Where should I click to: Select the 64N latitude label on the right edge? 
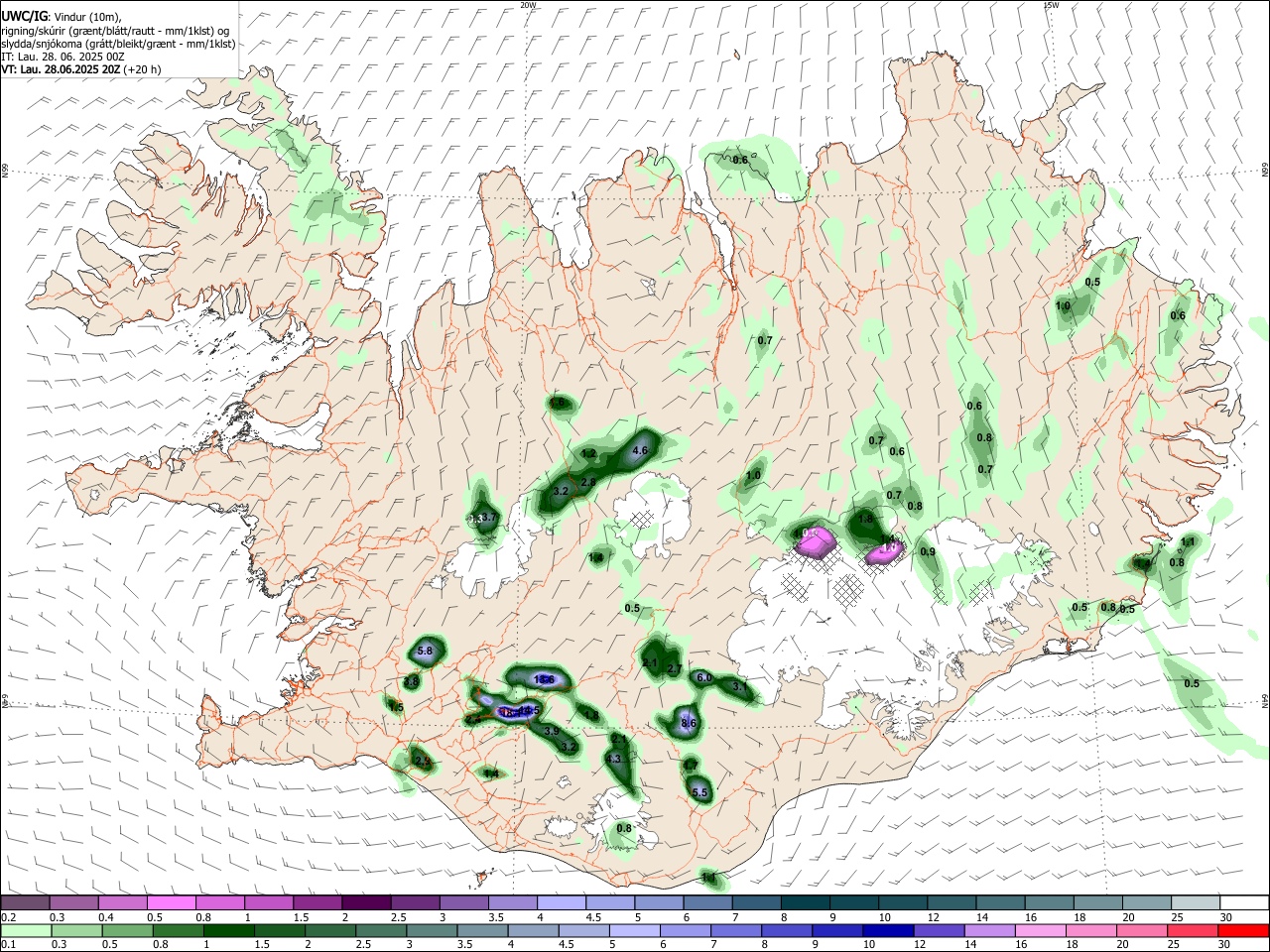(x=1264, y=700)
